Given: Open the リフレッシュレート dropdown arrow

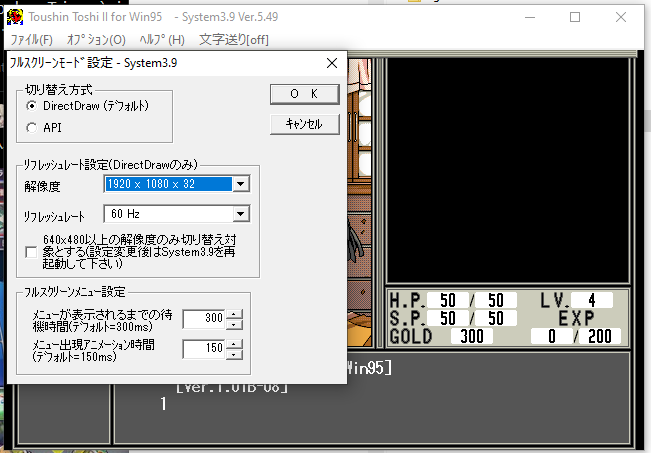Looking at the screenshot, I should pos(241,214).
